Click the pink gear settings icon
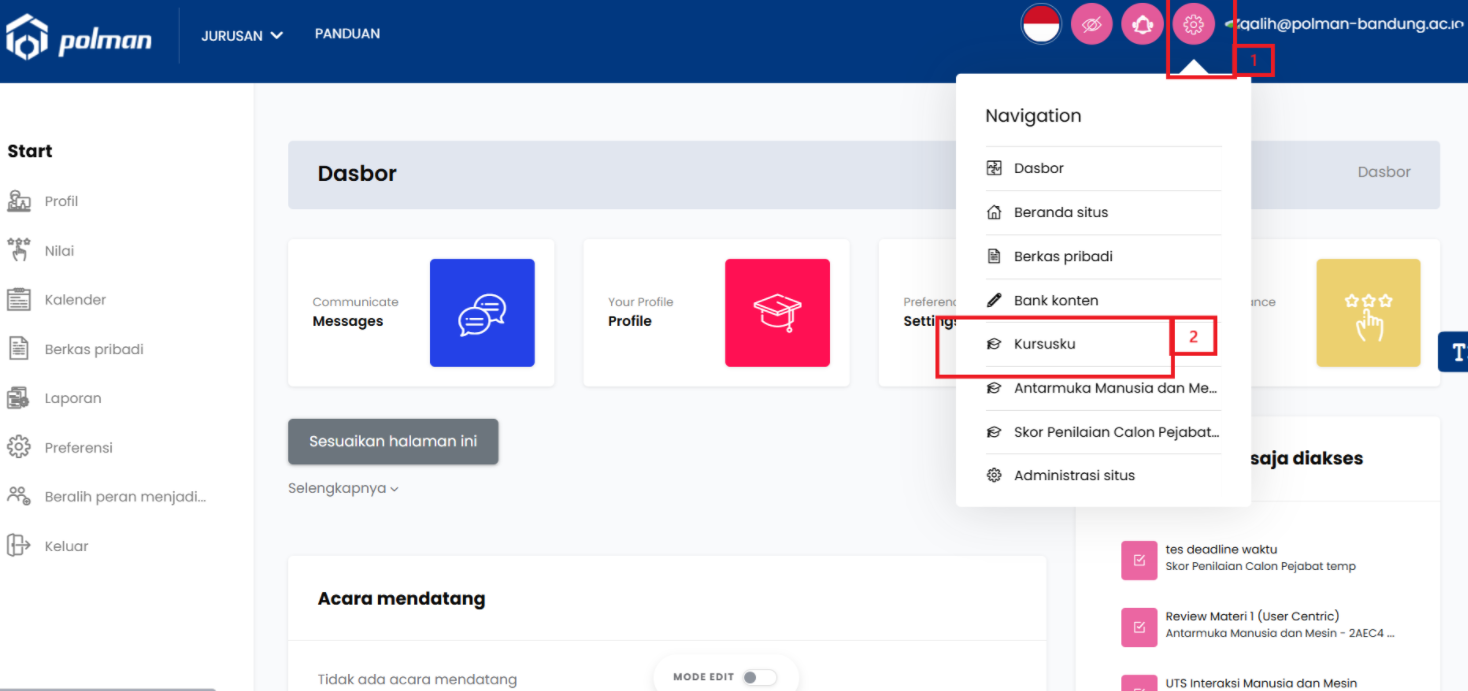 point(1192,25)
